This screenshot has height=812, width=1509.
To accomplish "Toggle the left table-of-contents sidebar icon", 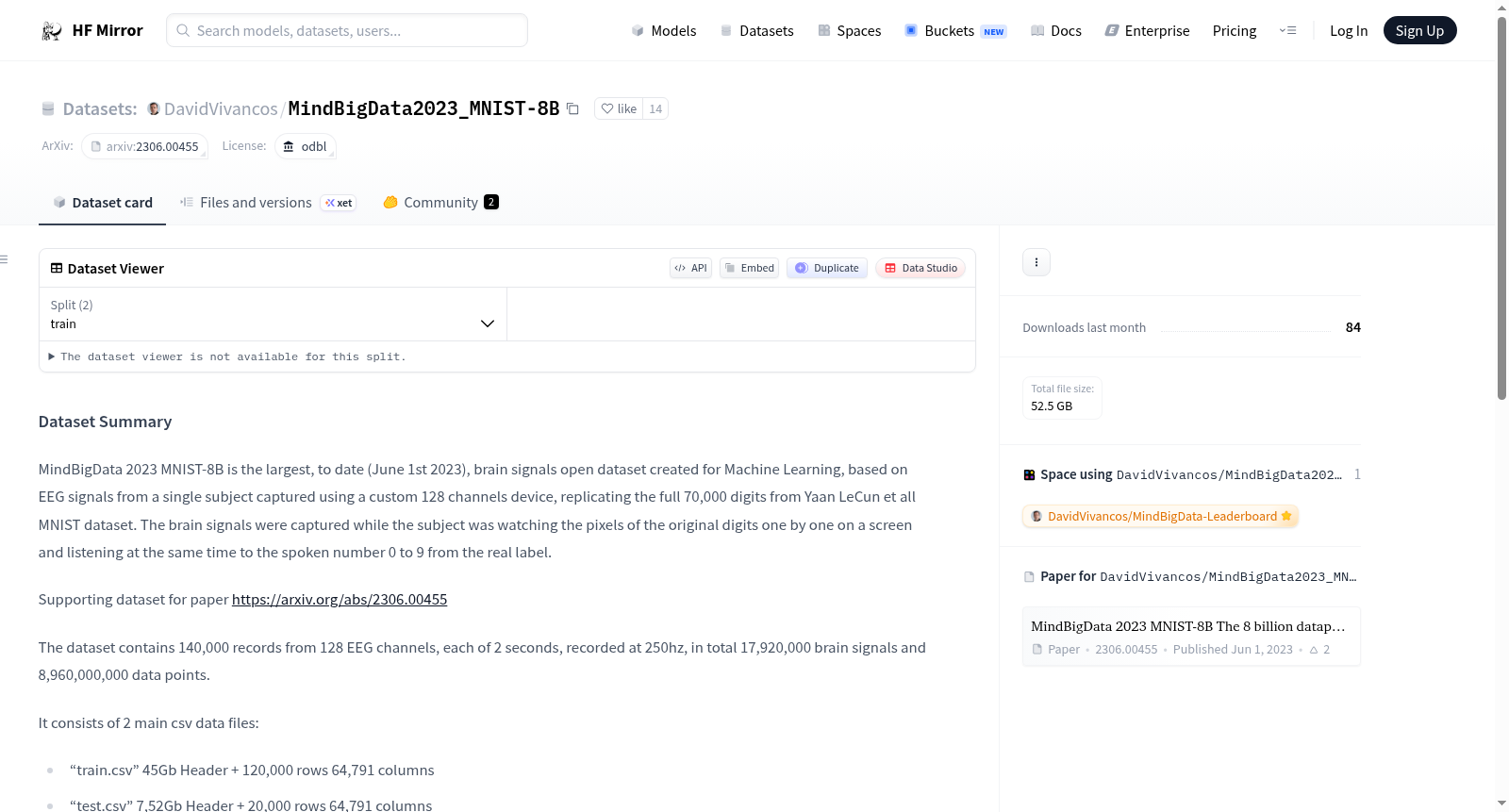I will pyautogui.click(x=5, y=259).
